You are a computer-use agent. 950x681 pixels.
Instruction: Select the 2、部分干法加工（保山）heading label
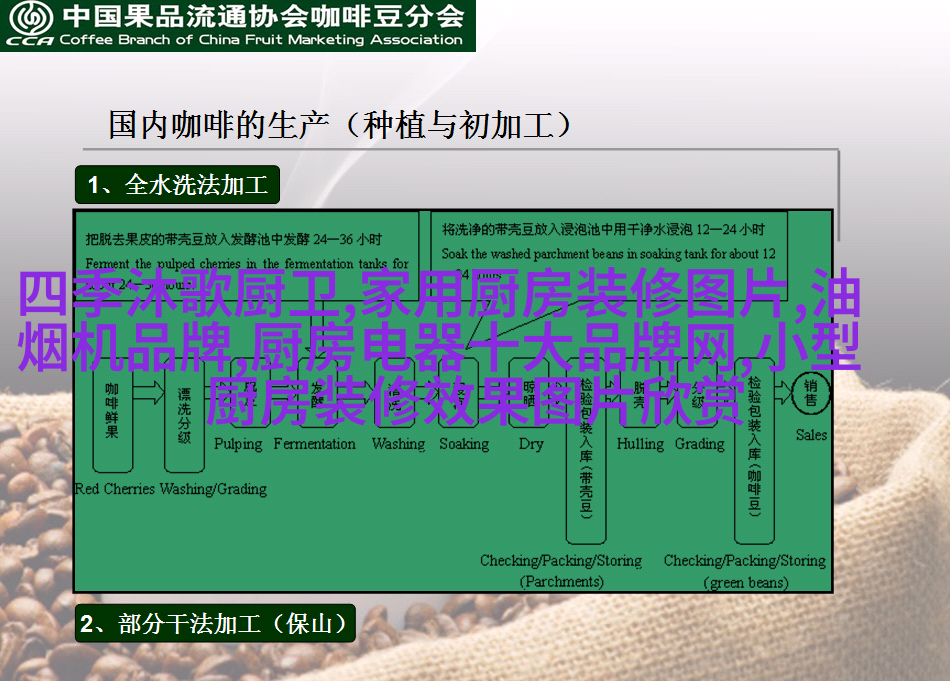[215, 625]
